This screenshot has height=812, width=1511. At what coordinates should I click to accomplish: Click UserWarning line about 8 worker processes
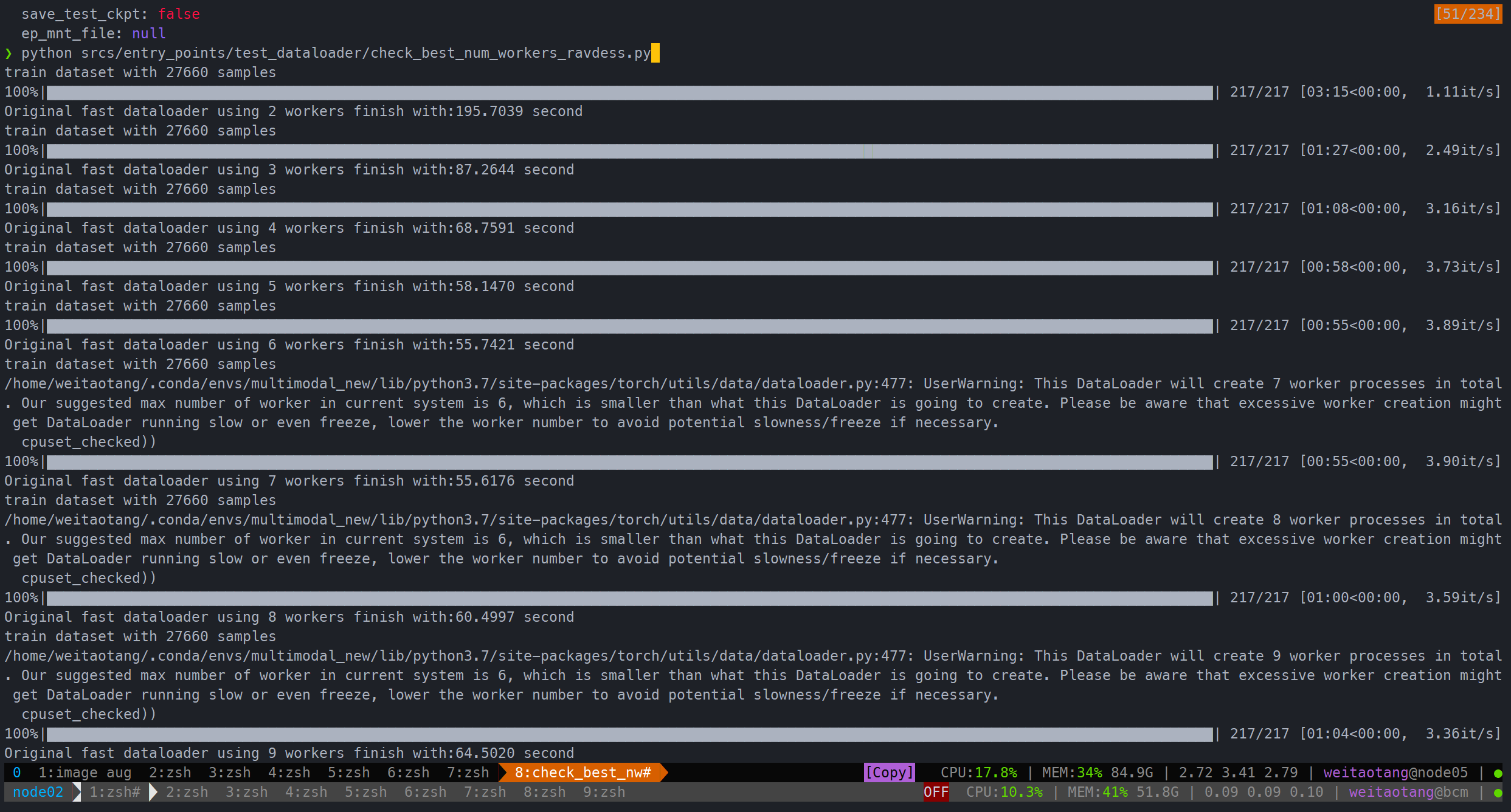click(x=753, y=520)
